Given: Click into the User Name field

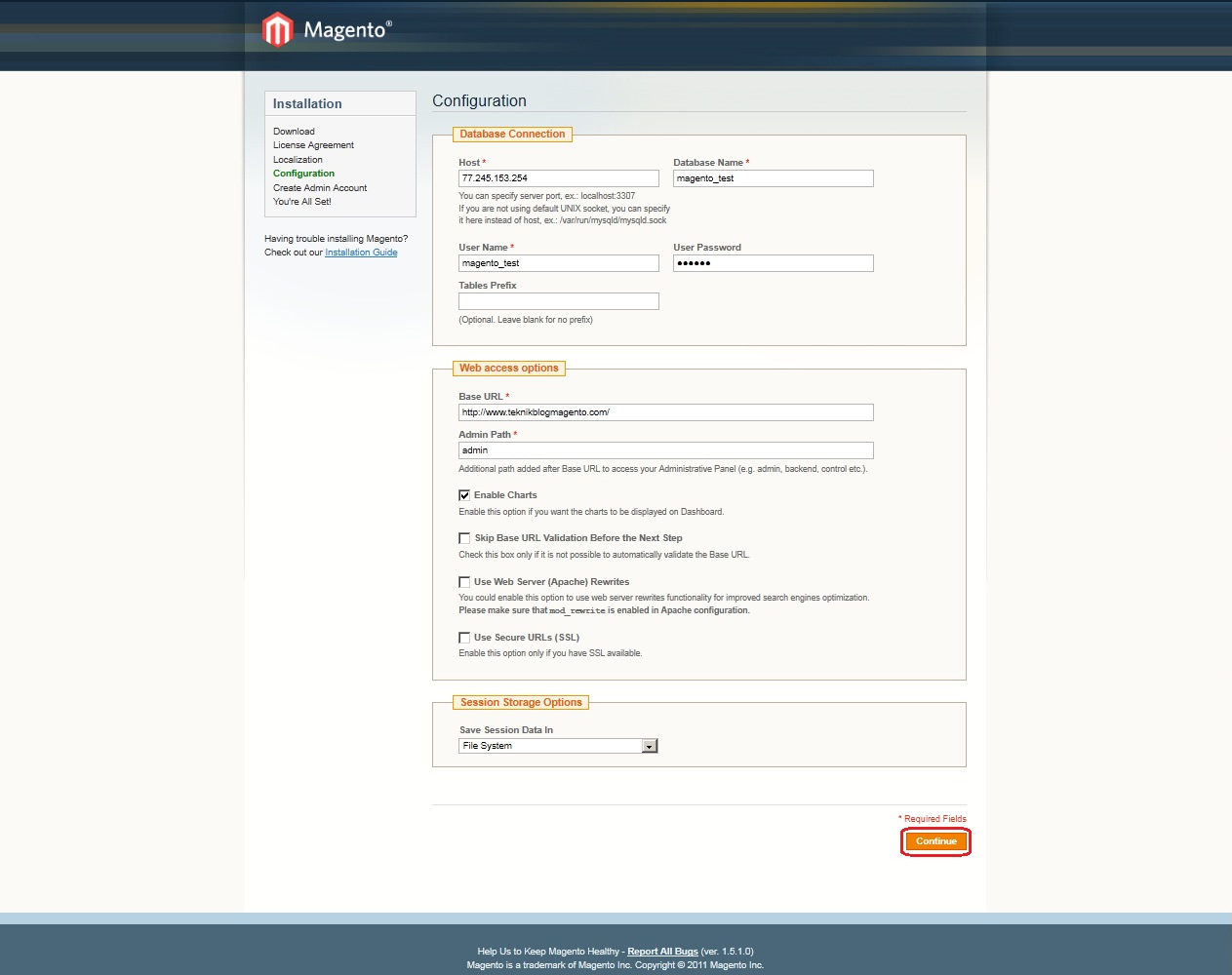Looking at the screenshot, I should [x=559, y=263].
